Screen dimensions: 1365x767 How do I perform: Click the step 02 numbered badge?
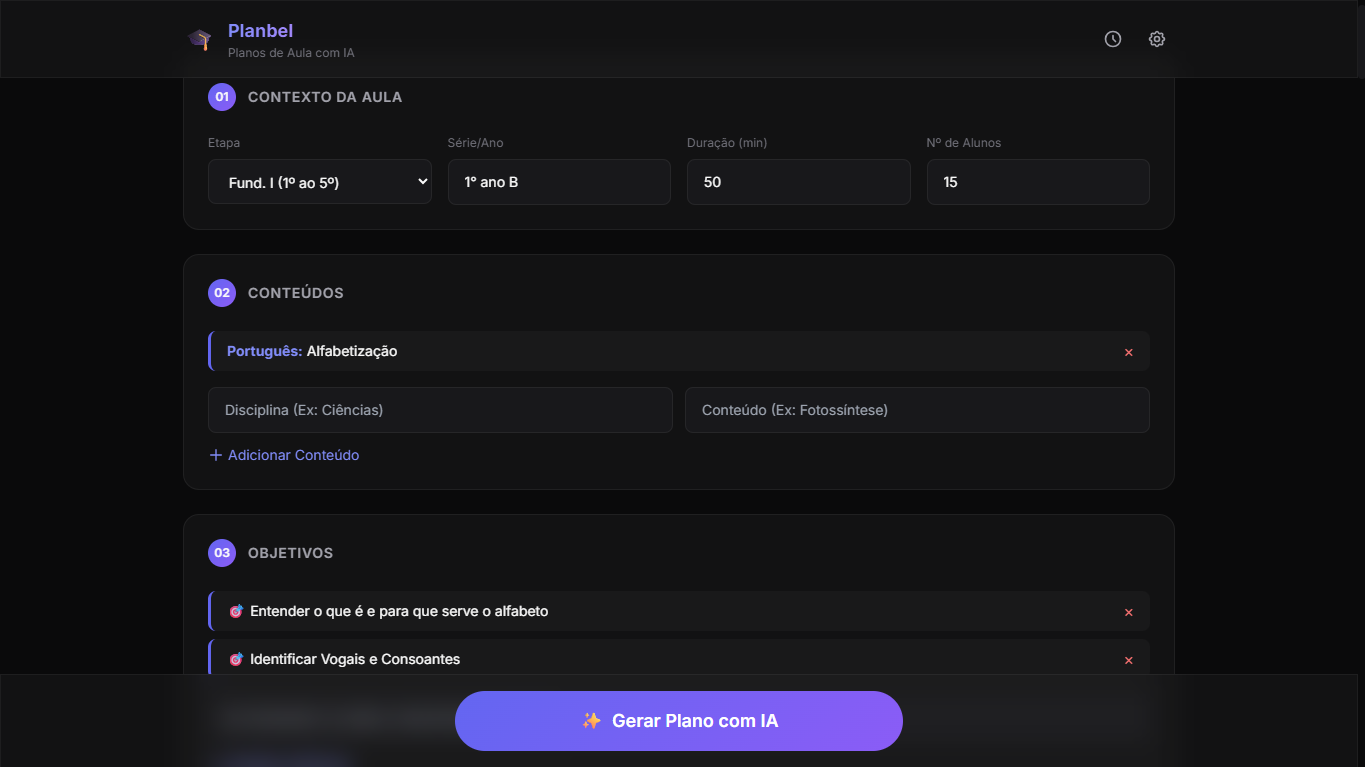[221, 293]
